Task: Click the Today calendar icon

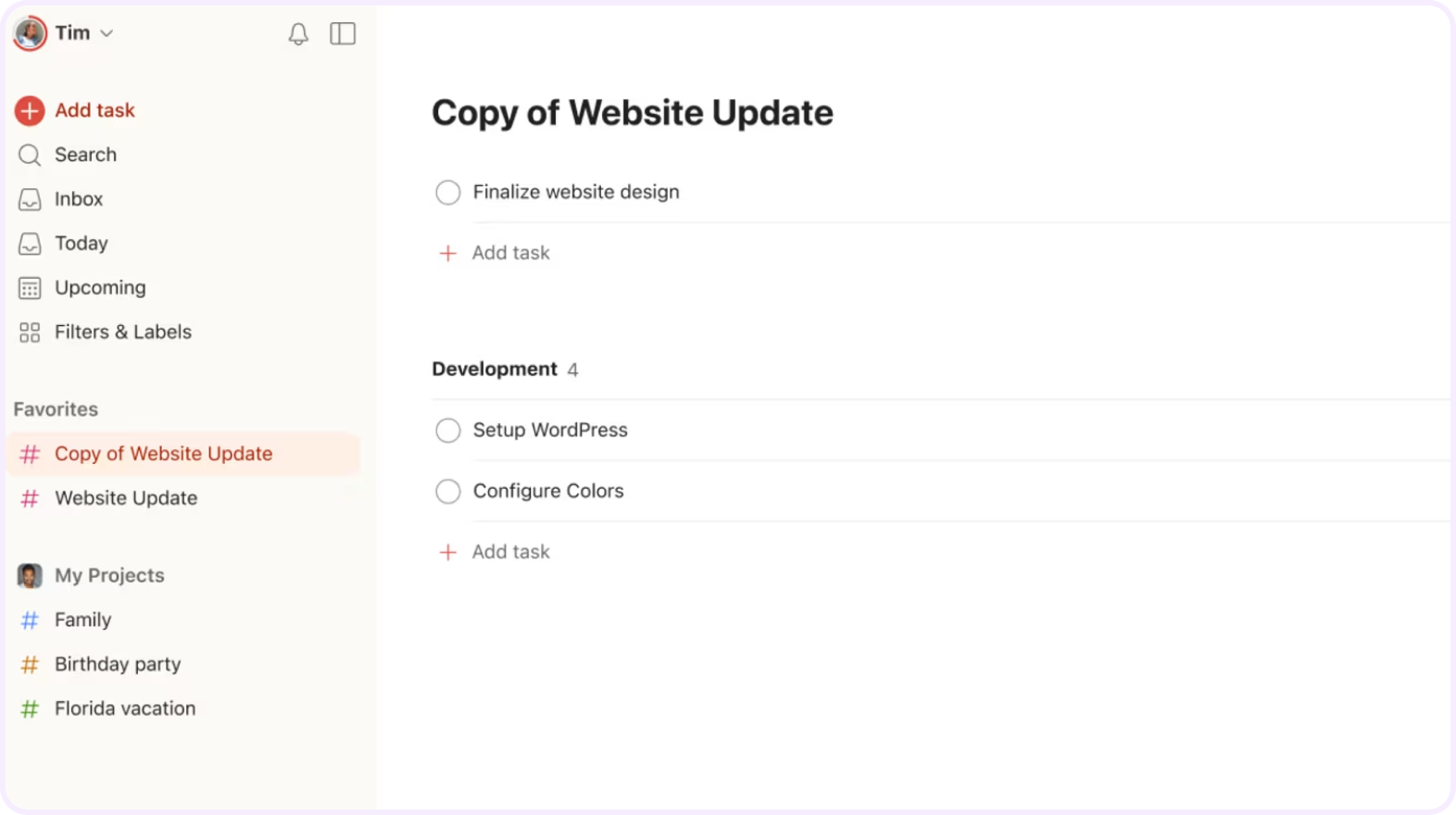Action: point(30,244)
